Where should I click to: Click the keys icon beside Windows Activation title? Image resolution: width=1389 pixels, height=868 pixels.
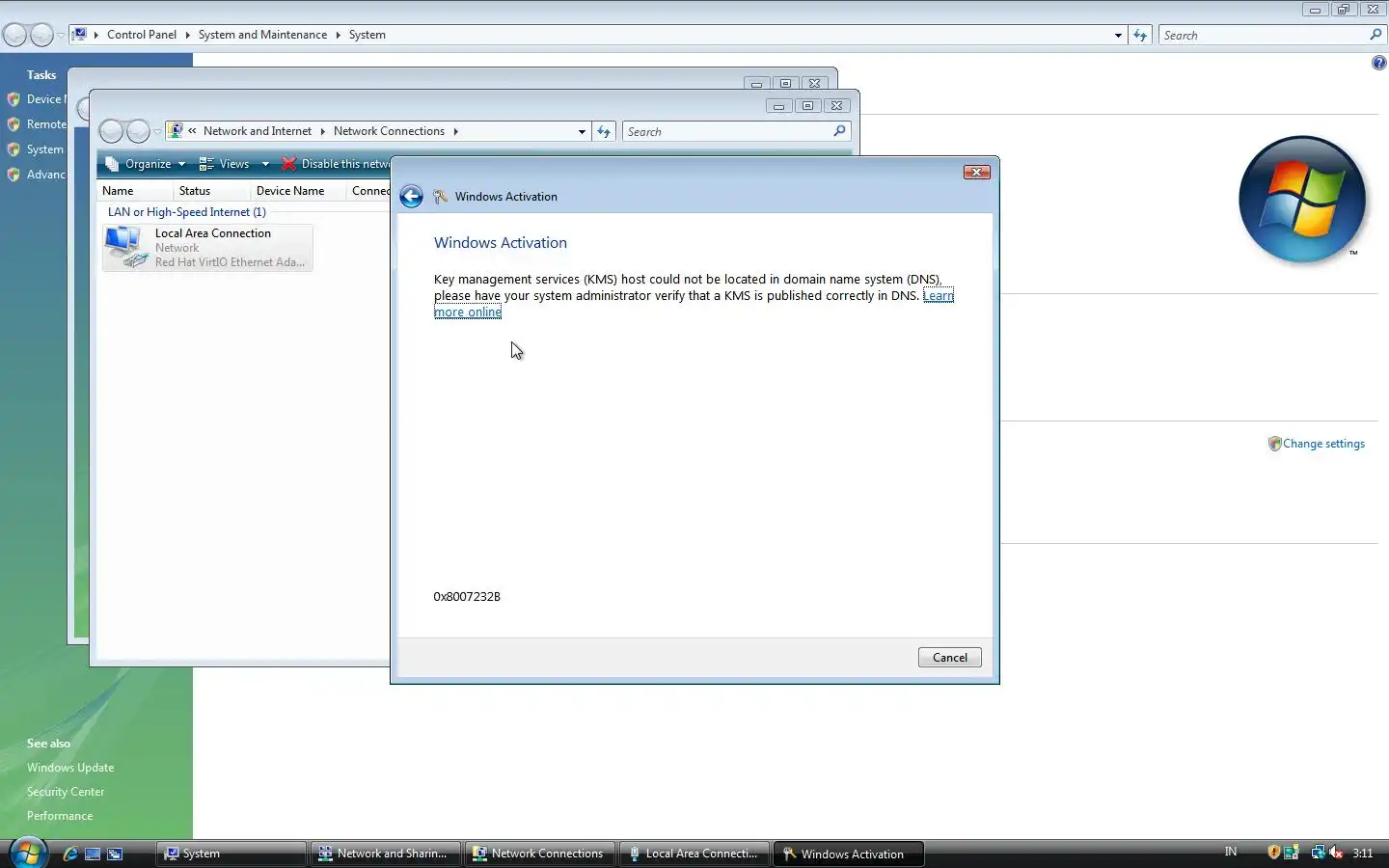click(x=441, y=196)
